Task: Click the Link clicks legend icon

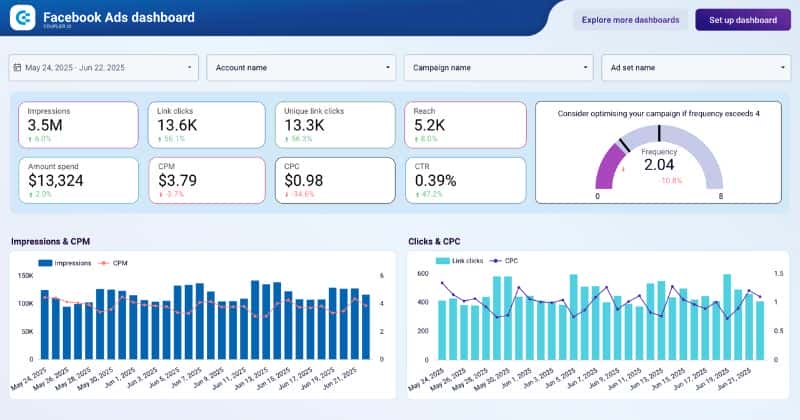Action: coord(443,261)
